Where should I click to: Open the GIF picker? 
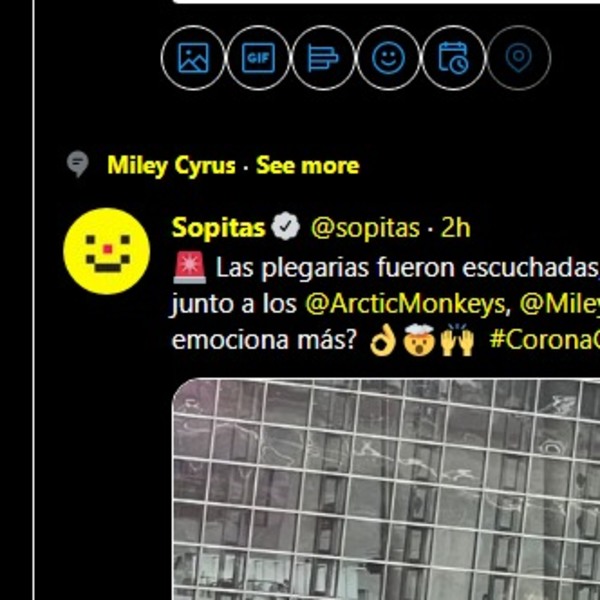click(258, 58)
